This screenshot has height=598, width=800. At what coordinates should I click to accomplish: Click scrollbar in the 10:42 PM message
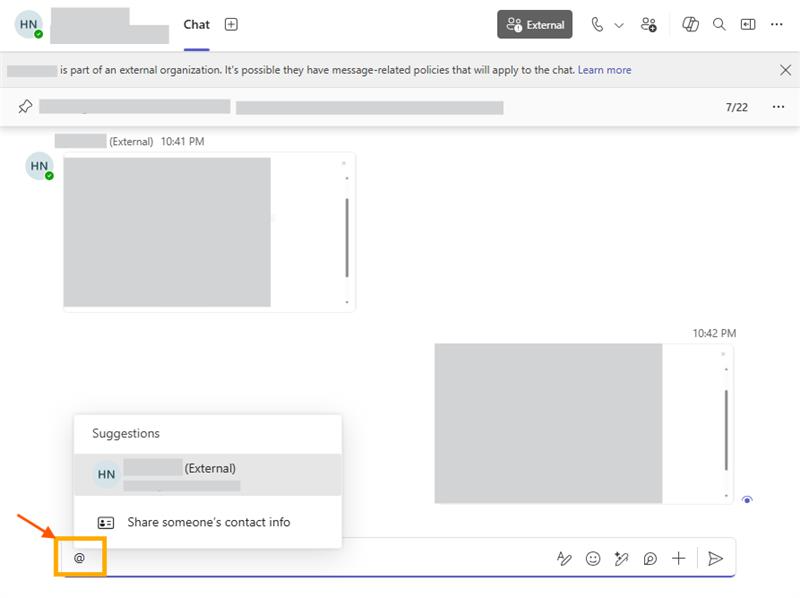click(726, 430)
